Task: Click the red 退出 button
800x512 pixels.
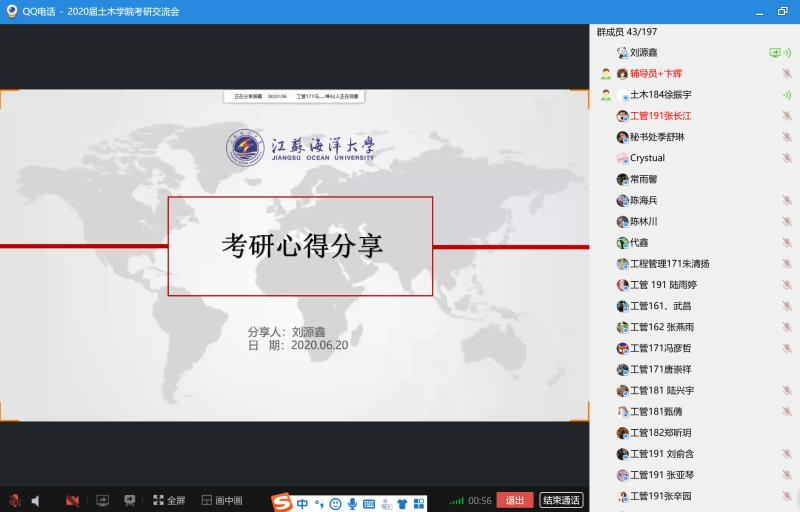Action: [x=514, y=500]
